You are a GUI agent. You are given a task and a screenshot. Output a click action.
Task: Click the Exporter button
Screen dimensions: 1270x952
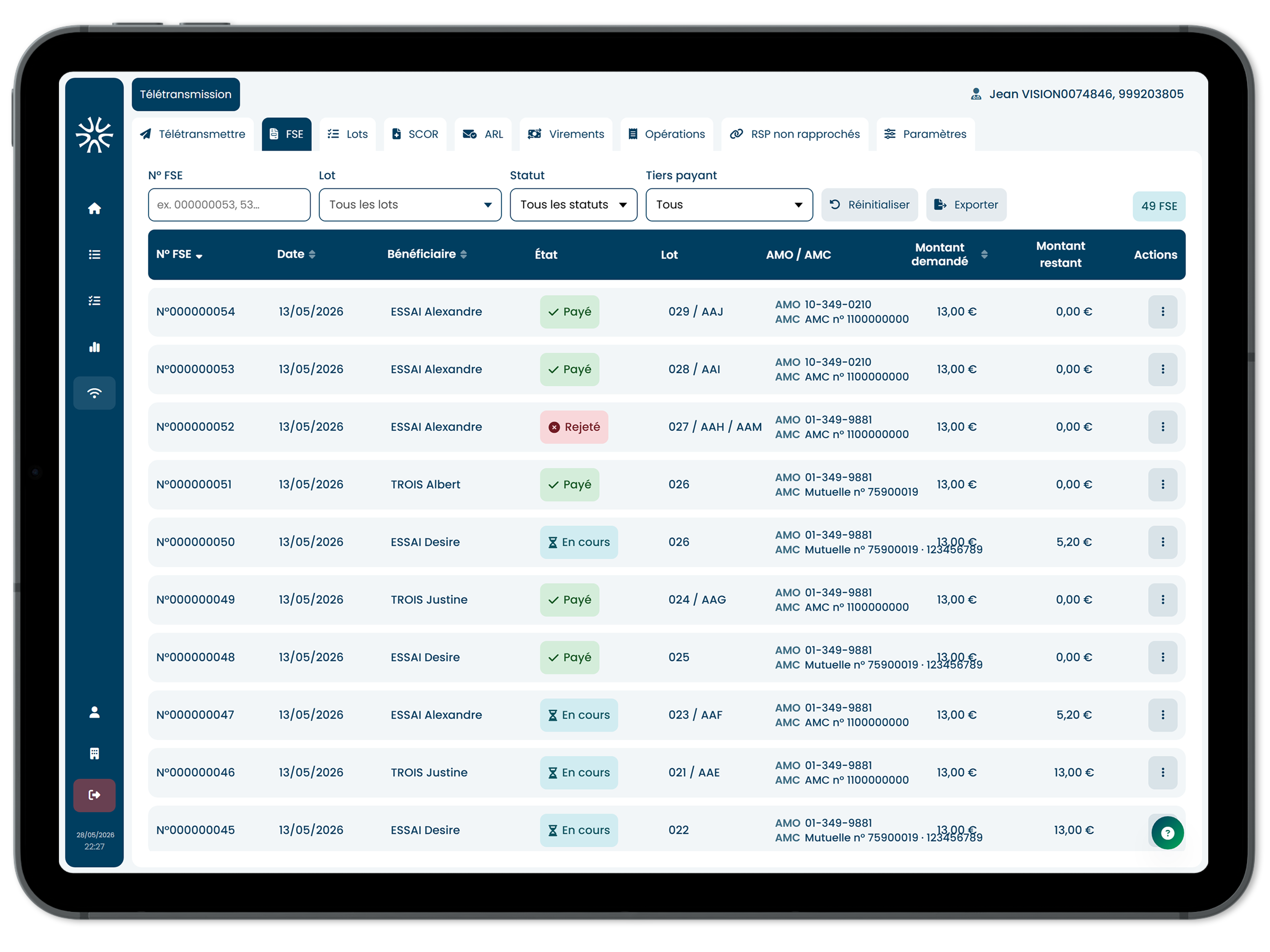pyautogui.click(x=966, y=205)
